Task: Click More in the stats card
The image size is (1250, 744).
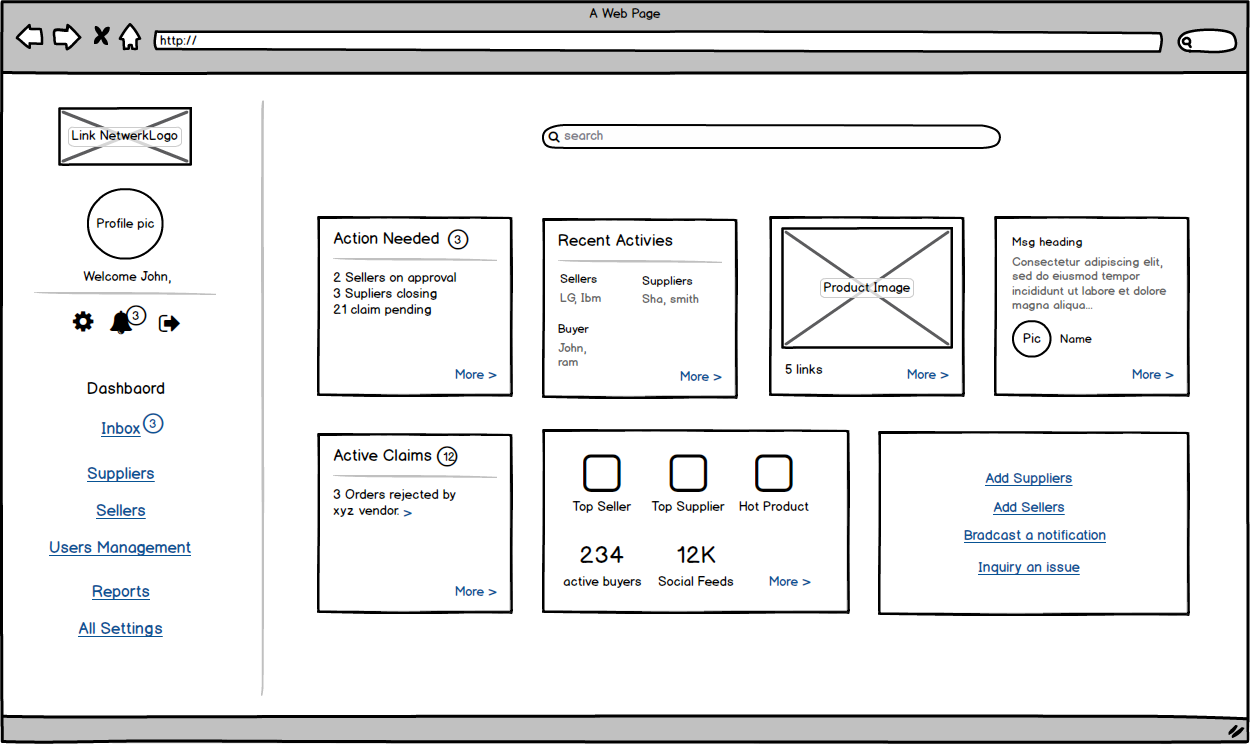Action: click(790, 581)
